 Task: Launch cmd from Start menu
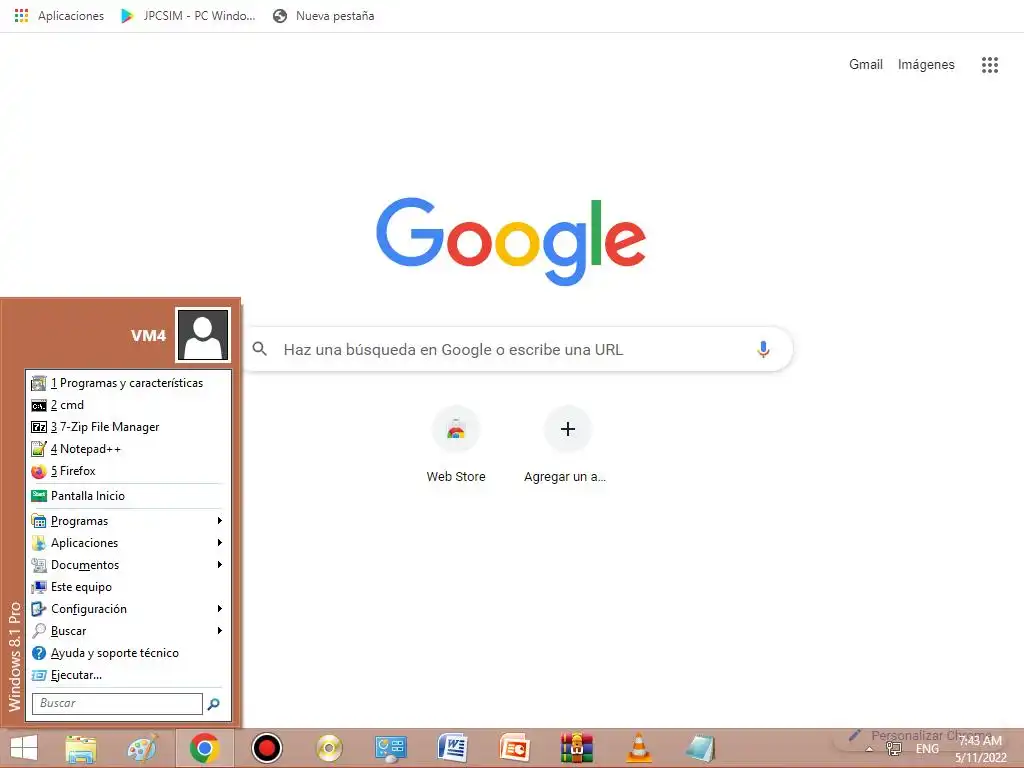click(x=128, y=405)
